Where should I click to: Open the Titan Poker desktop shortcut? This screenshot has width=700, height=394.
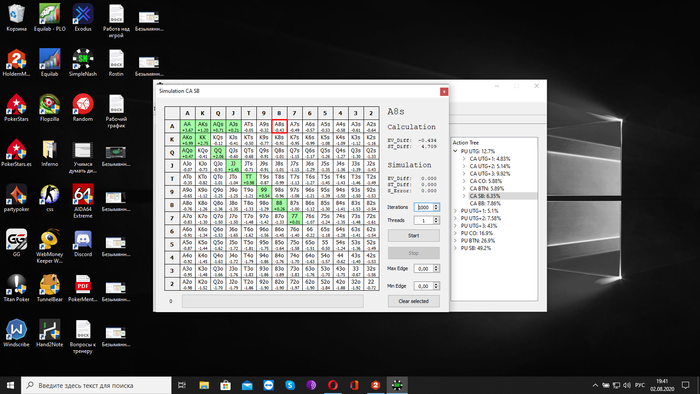pos(16,288)
